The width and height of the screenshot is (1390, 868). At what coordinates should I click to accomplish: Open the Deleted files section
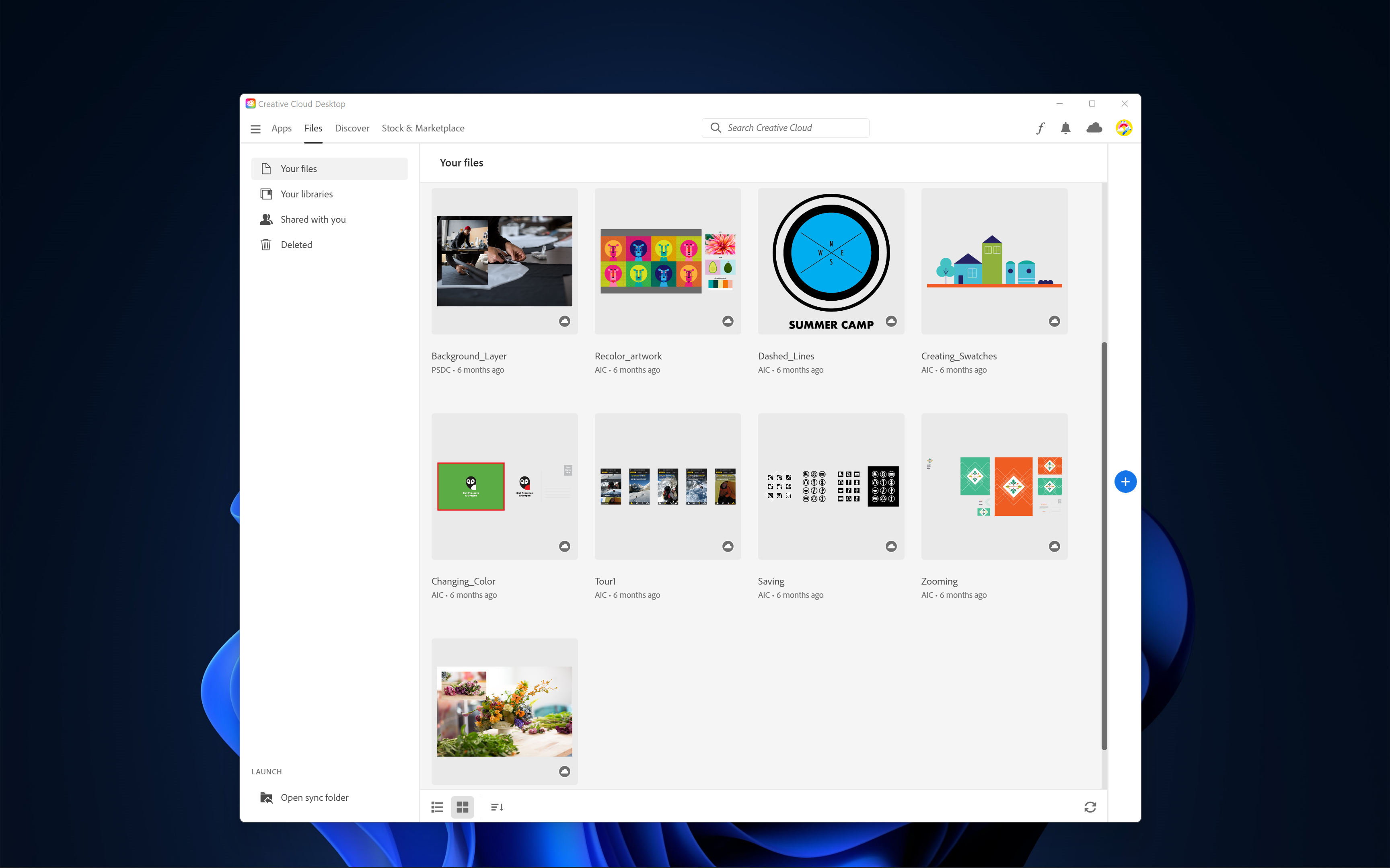click(296, 244)
